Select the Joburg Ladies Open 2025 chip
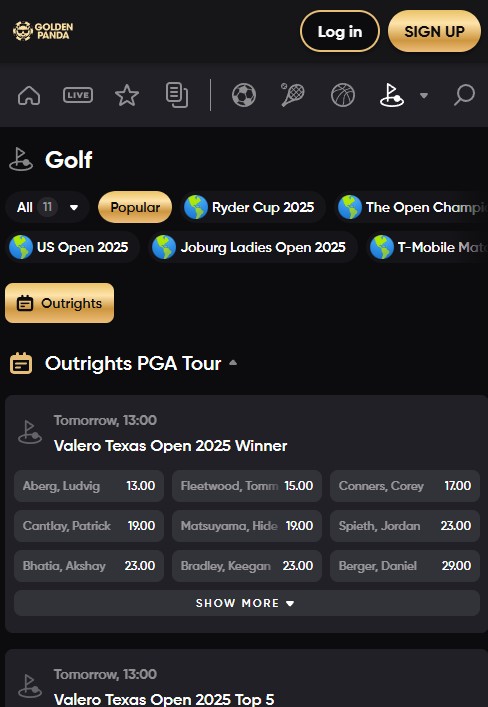 click(253, 247)
